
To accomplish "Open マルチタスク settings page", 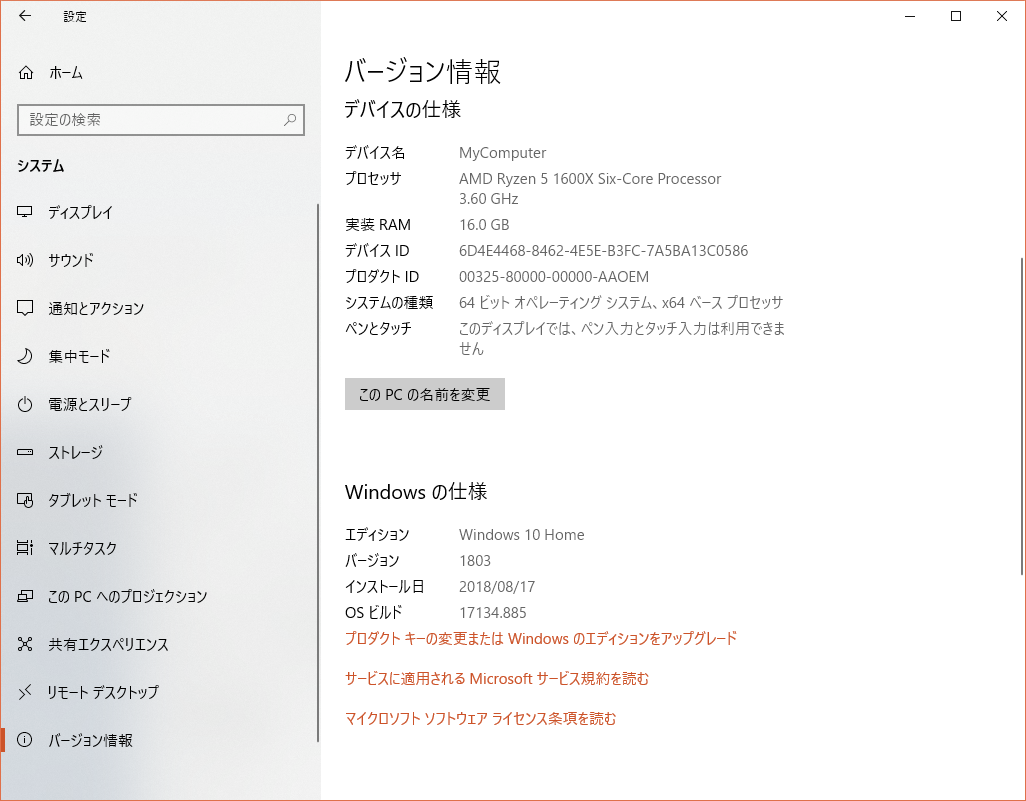I will (159, 548).
